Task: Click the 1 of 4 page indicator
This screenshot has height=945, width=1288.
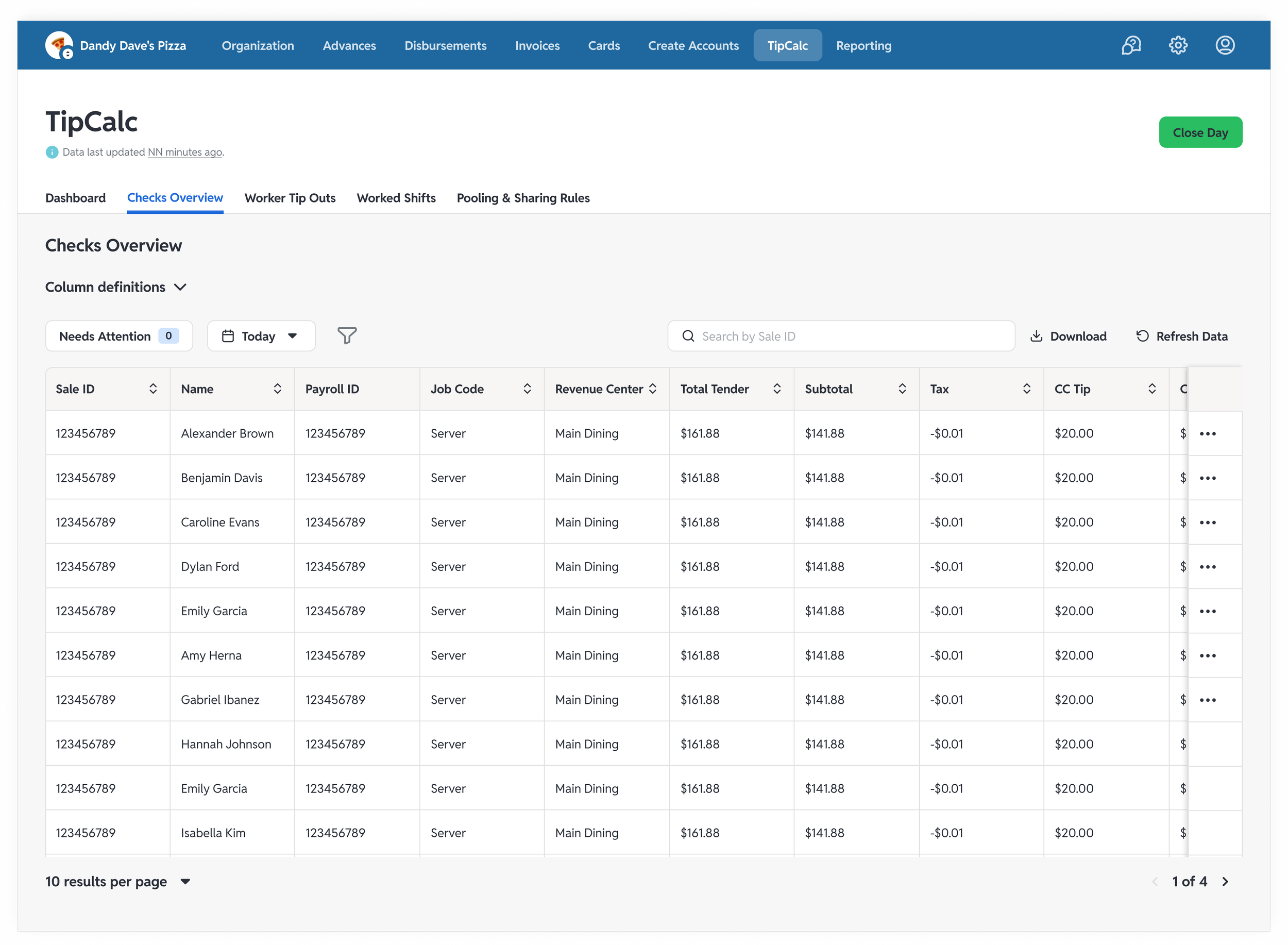Action: coord(1189,882)
